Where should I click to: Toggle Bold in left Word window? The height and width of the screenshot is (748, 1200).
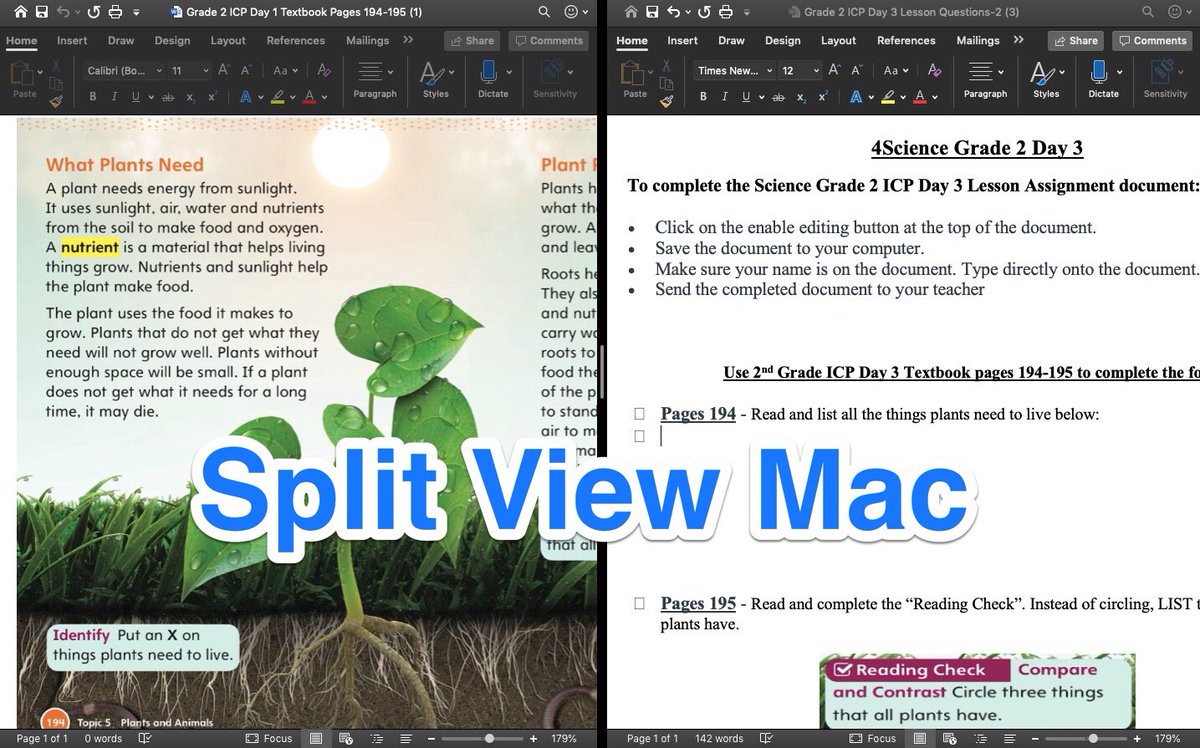[x=93, y=97]
